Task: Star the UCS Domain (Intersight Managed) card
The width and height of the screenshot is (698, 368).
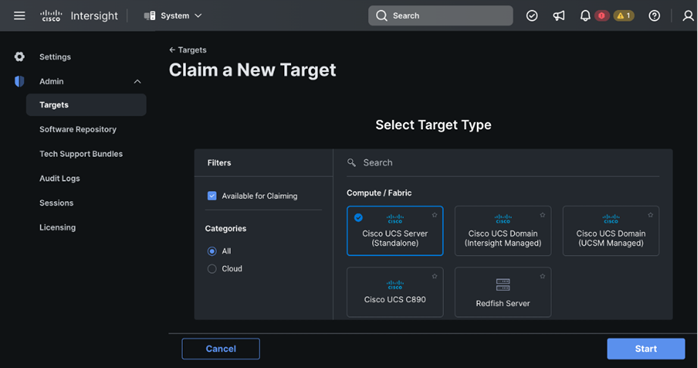Action: (x=542, y=215)
